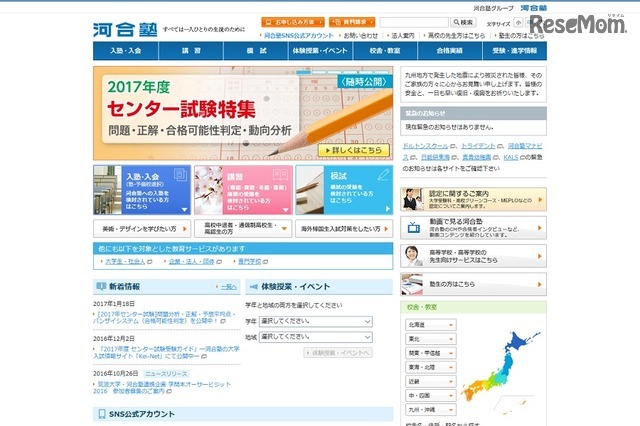Click the small (小) text size button
The height and width of the screenshot is (426, 640).
click(x=519, y=21)
